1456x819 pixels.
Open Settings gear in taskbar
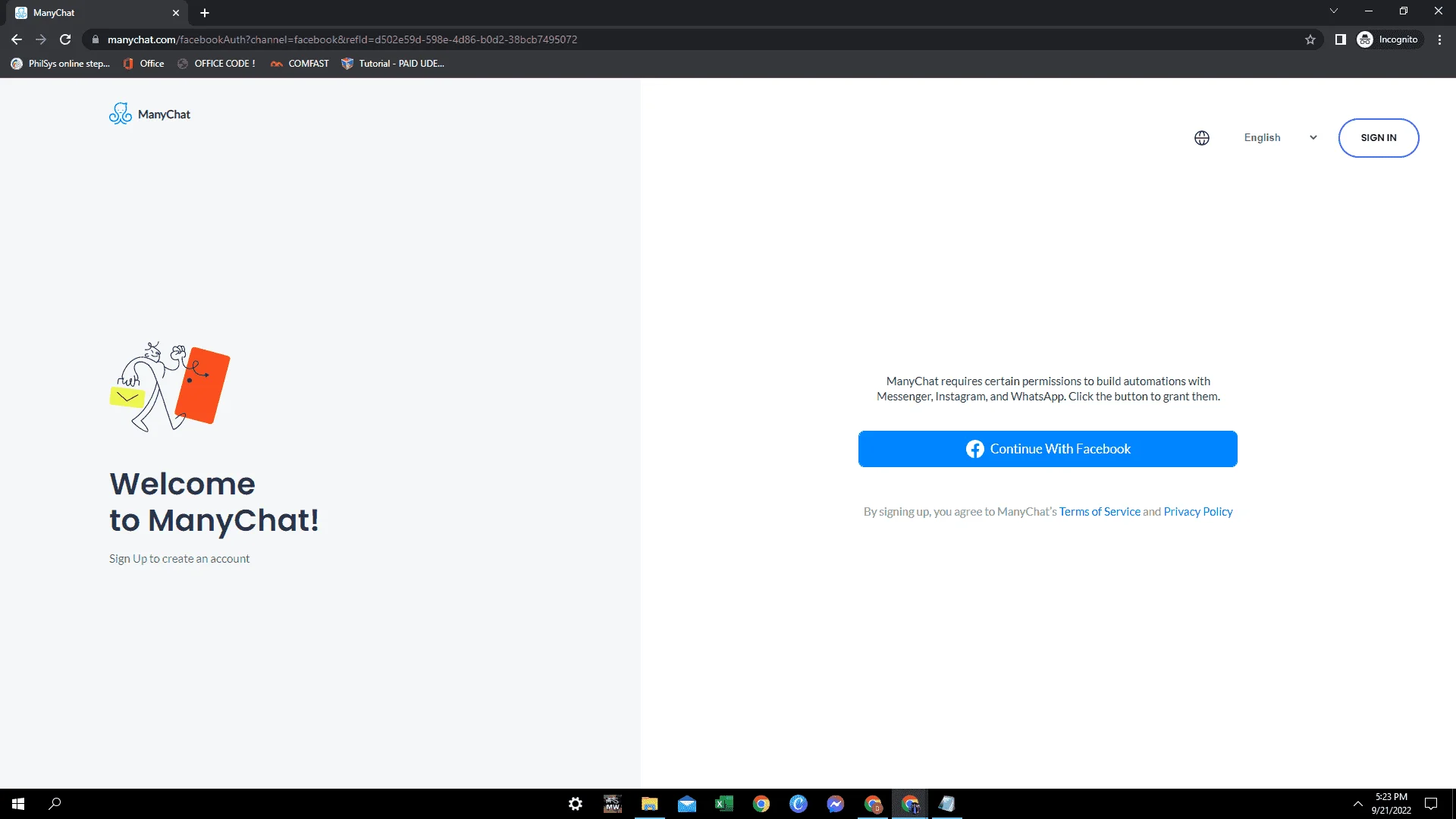click(x=576, y=804)
